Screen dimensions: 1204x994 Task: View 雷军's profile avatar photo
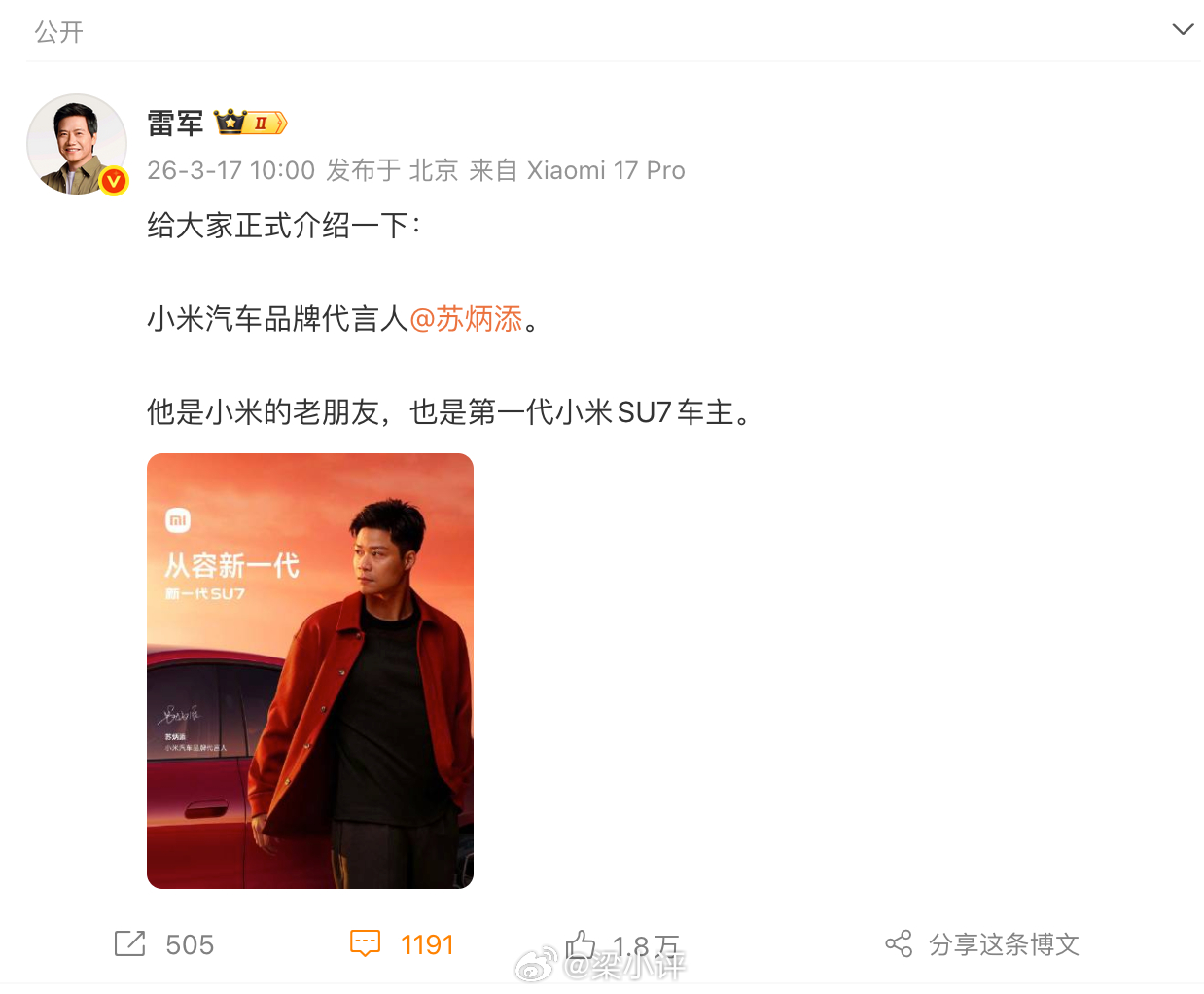pos(77,144)
